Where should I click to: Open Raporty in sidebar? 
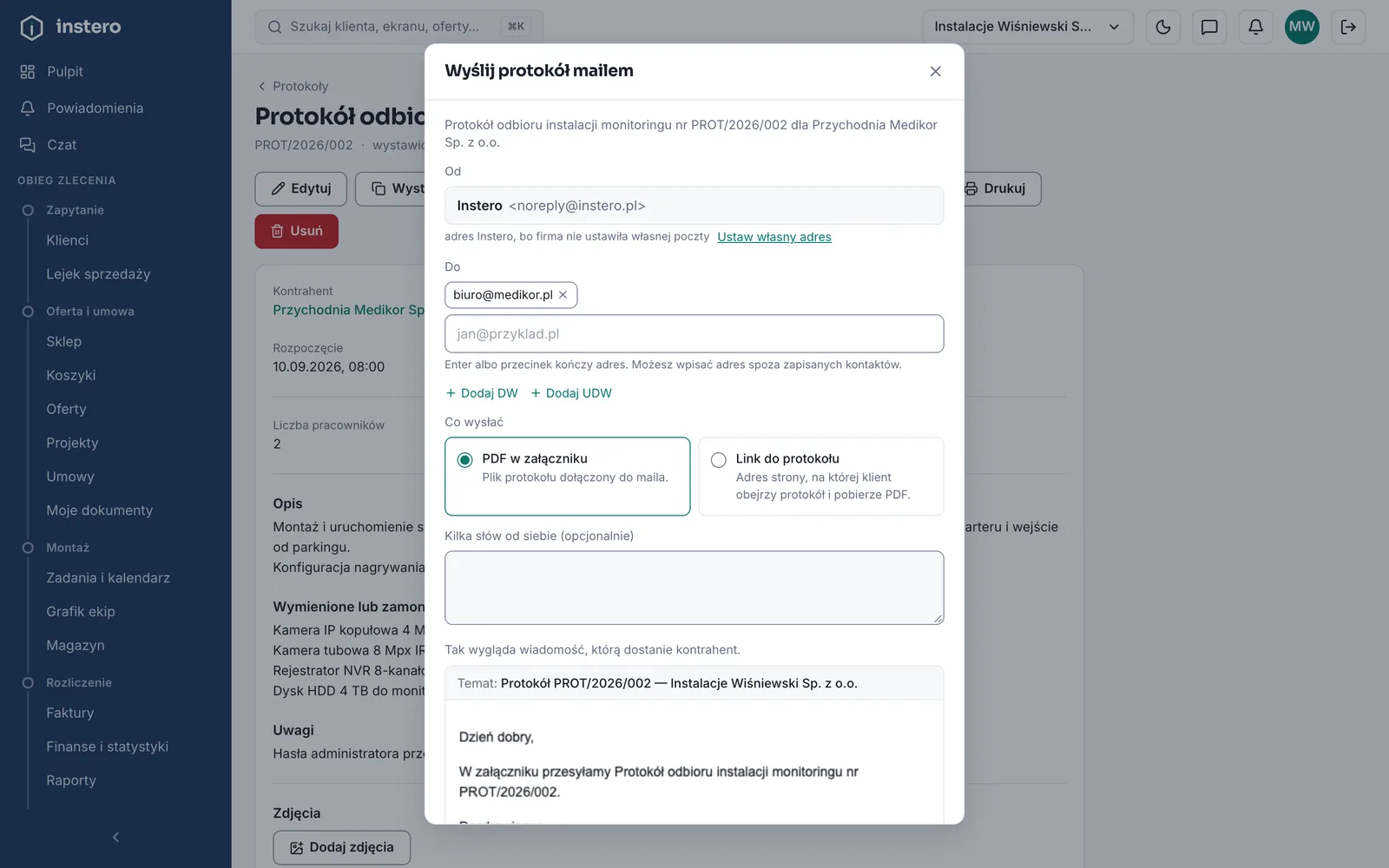[71, 780]
